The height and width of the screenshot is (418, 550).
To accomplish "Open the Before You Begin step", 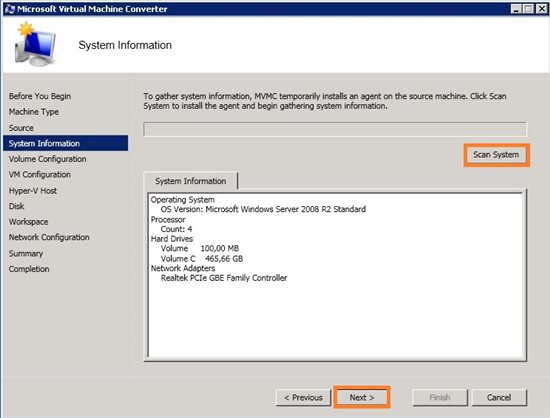I will click(40, 96).
